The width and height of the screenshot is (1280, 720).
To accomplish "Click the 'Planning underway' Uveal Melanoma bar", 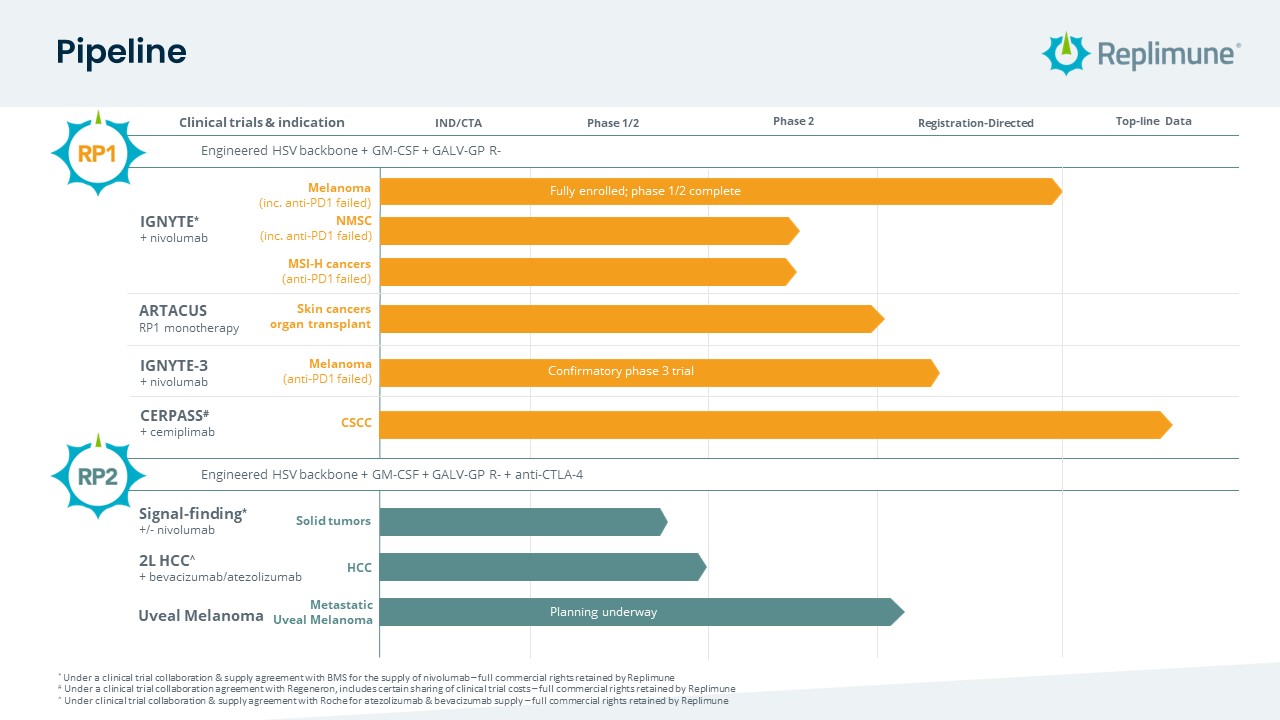I will (640, 612).
